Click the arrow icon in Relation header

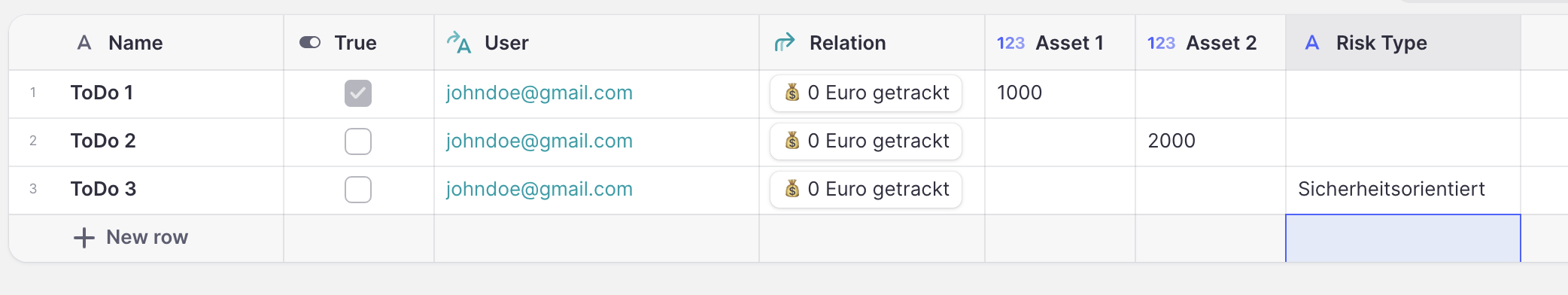pyautogui.click(x=785, y=43)
